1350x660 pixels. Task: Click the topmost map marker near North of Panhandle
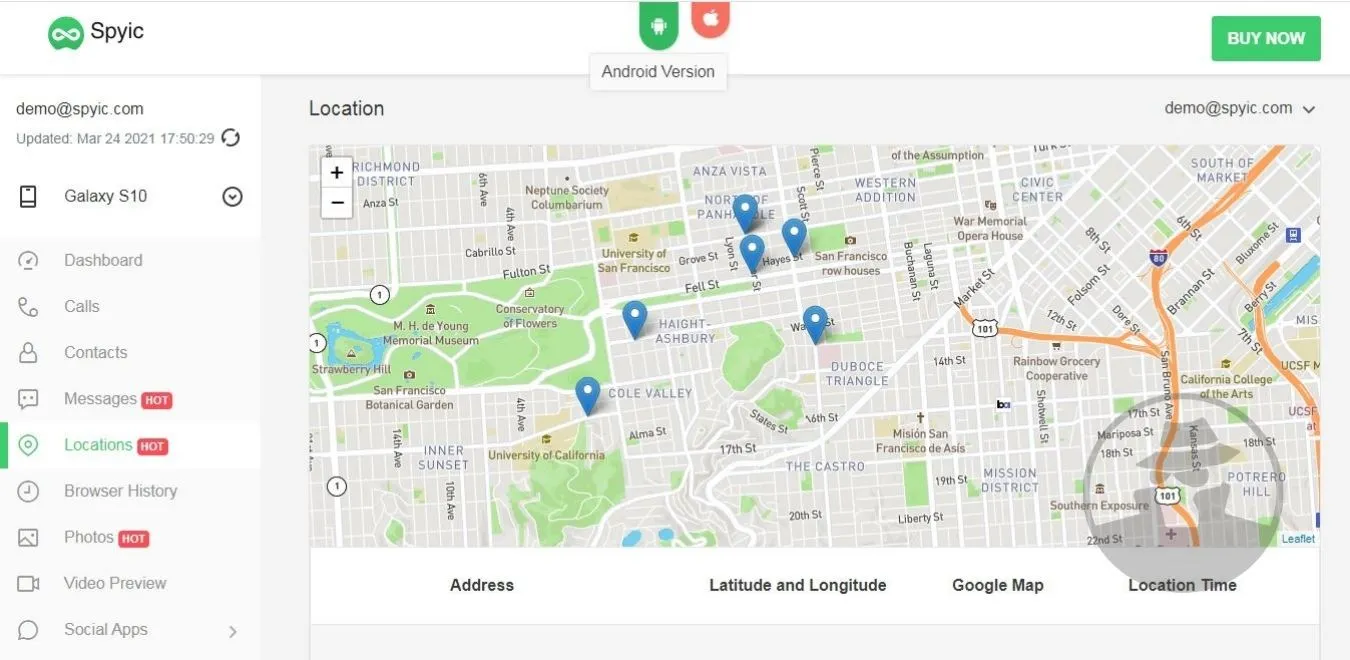[x=744, y=213]
